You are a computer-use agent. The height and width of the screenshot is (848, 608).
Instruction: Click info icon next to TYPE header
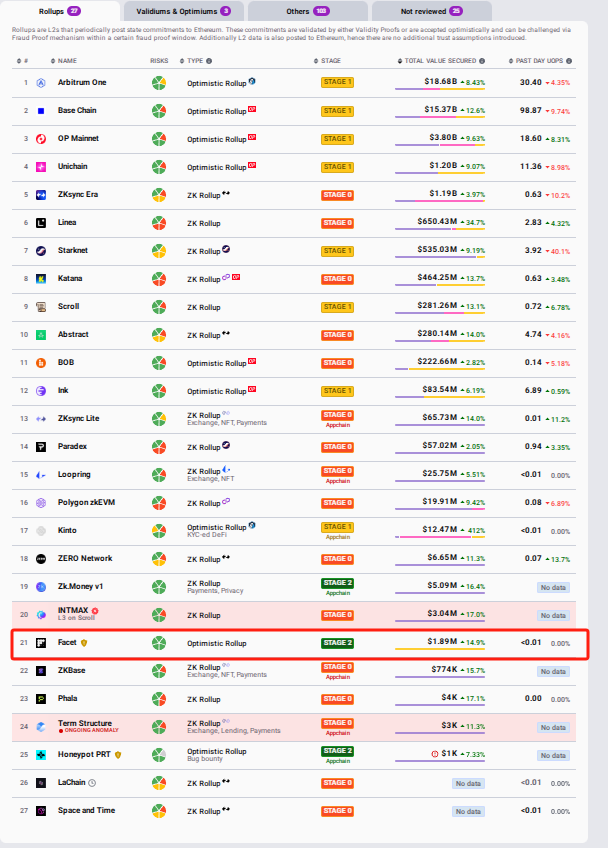tap(209, 61)
